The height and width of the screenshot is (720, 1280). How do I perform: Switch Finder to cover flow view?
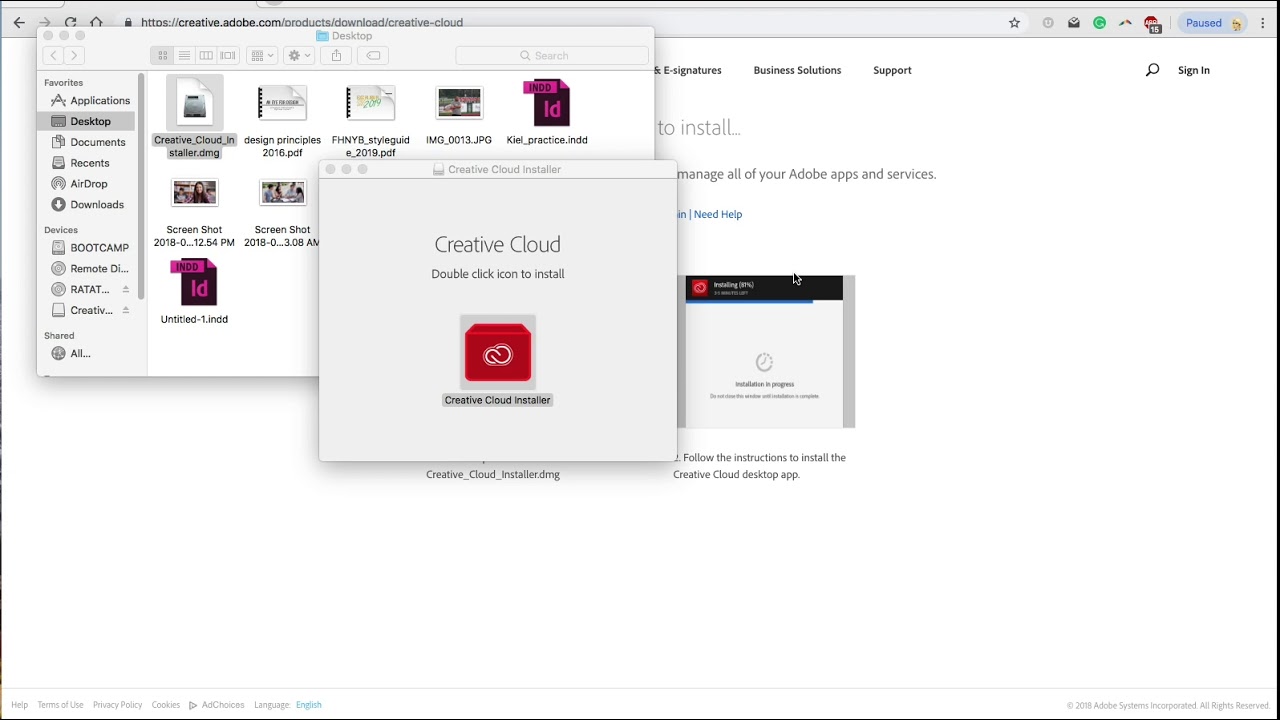click(x=228, y=56)
